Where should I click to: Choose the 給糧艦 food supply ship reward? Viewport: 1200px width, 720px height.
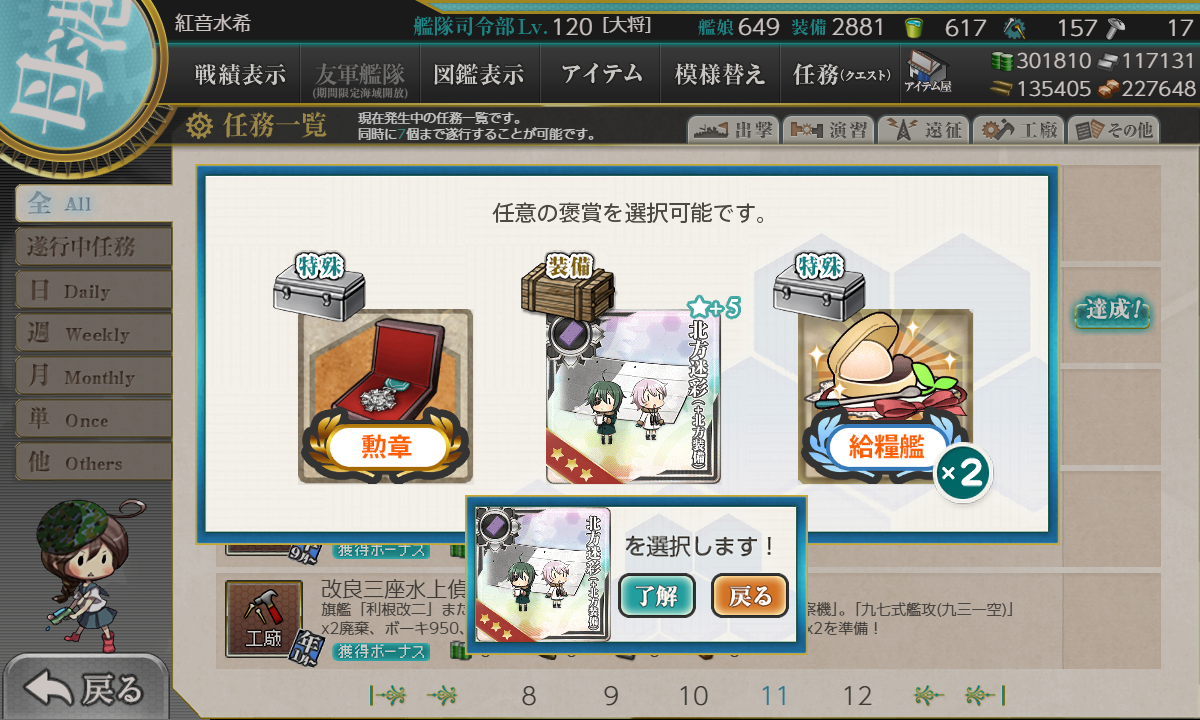(886, 396)
